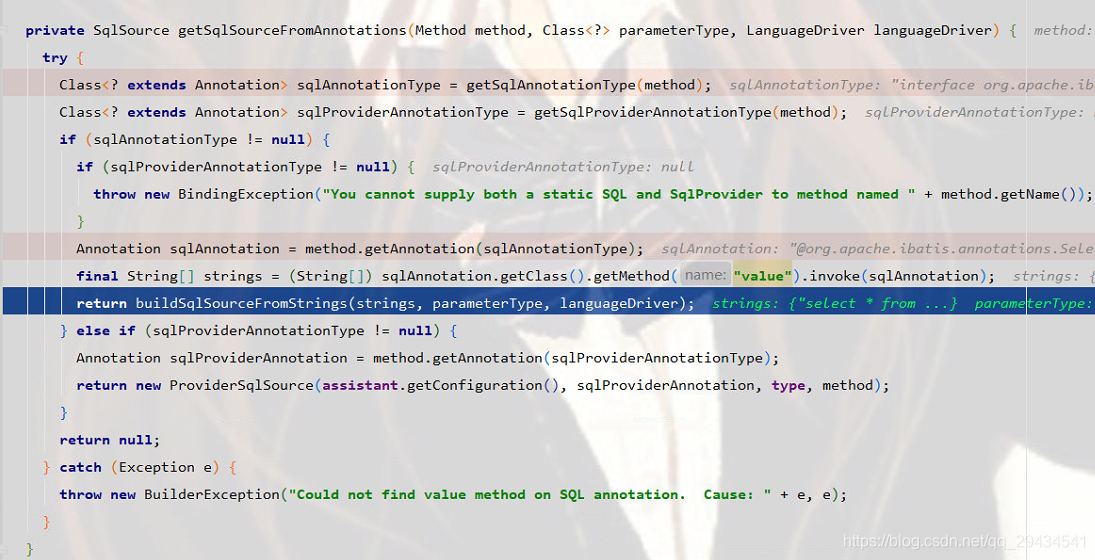Click the method.getName() call
The image size is (1095, 560).
1008,193
